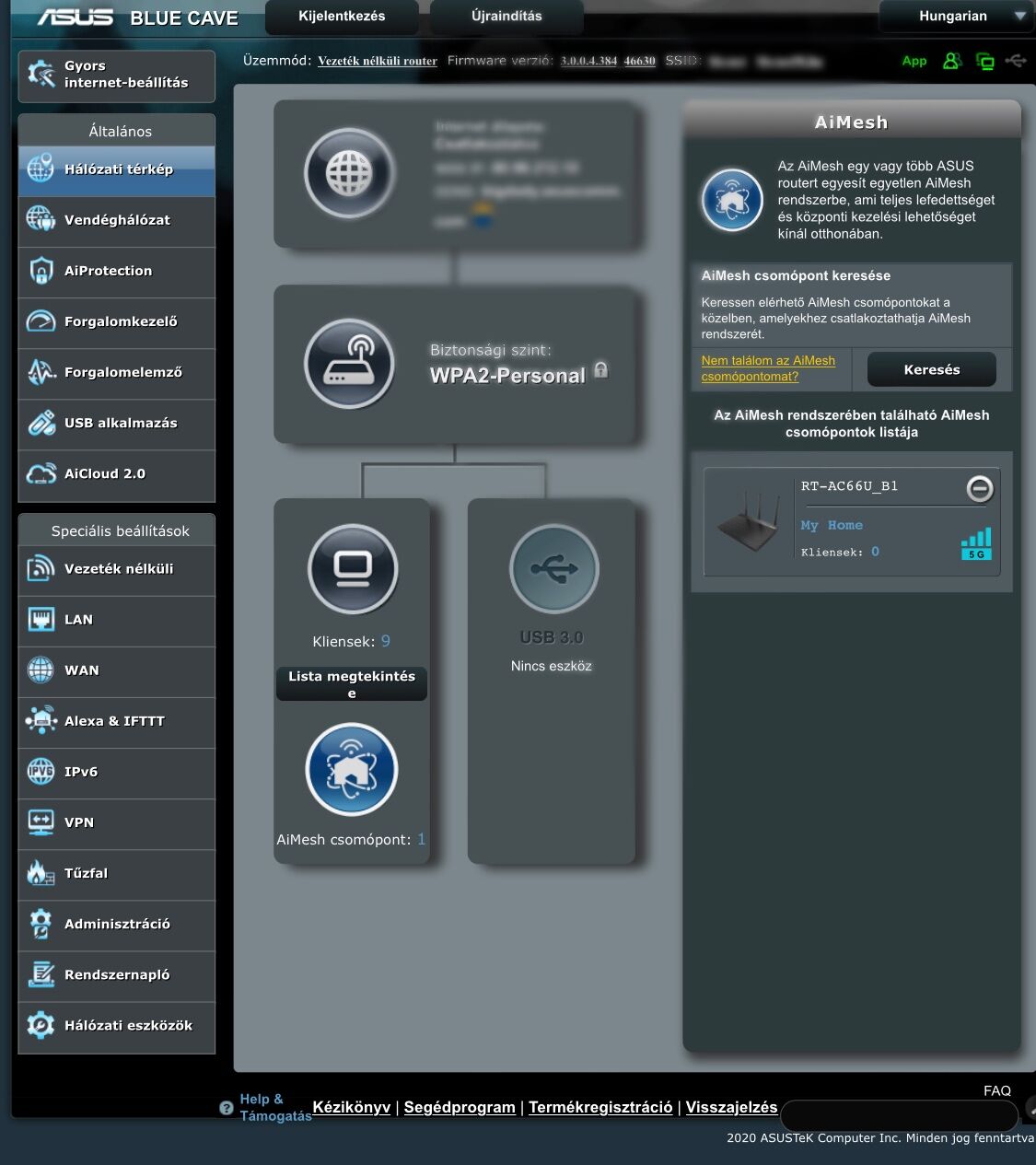
Task: Open the Visszajelzés link
Action: tap(731, 1107)
